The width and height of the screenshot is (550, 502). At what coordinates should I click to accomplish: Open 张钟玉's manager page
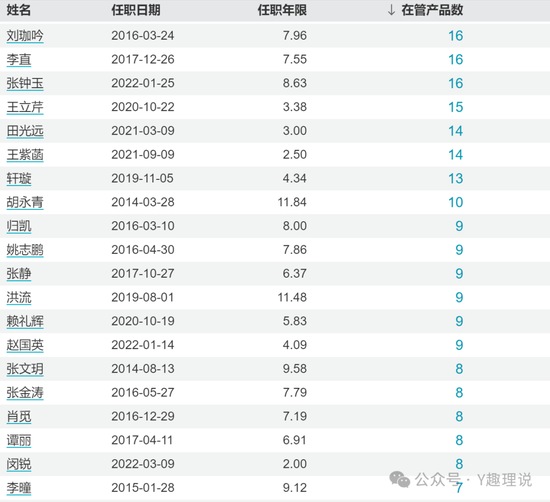pos(25,83)
